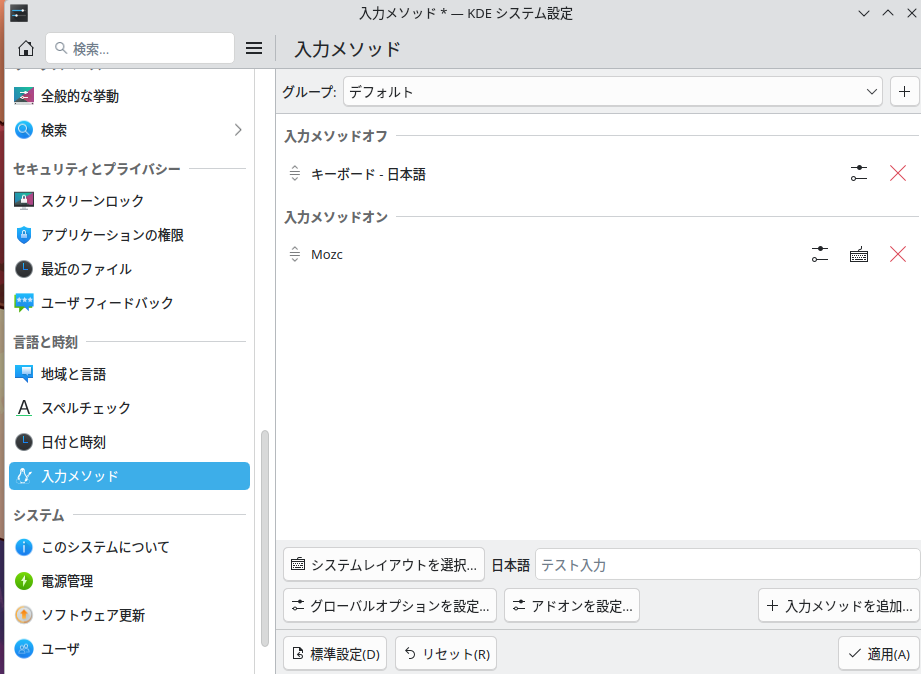Click the 日付と時刻 clock icon
The image size is (921, 674).
pyautogui.click(x=23, y=442)
